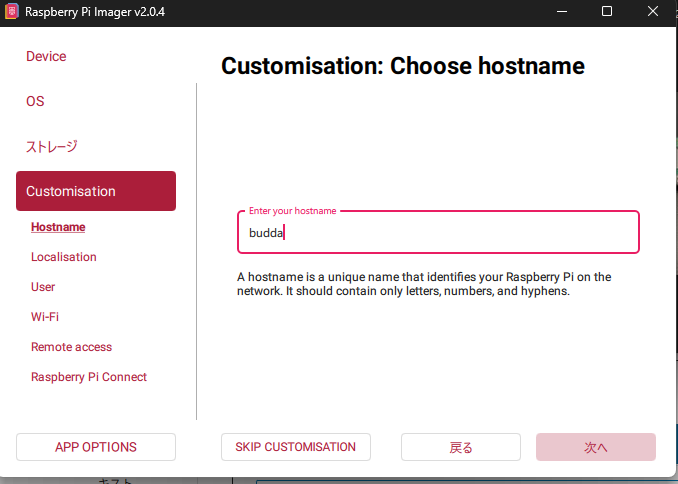This screenshot has height=484, width=678.
Task: Click the 次へ next button
Action: point(595,447)
